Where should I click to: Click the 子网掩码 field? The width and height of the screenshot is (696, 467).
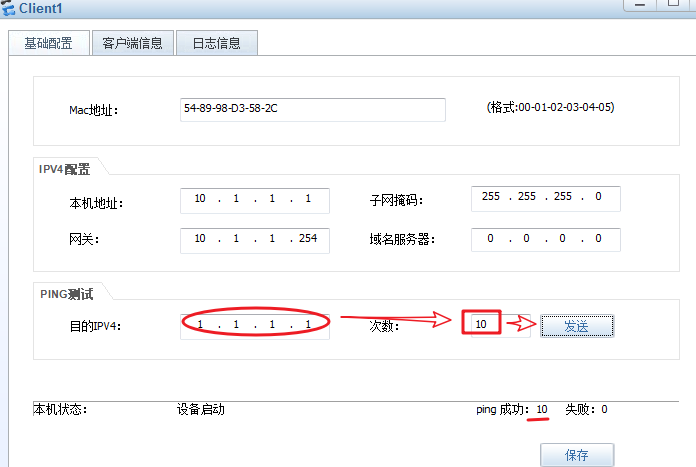point(546,198)
